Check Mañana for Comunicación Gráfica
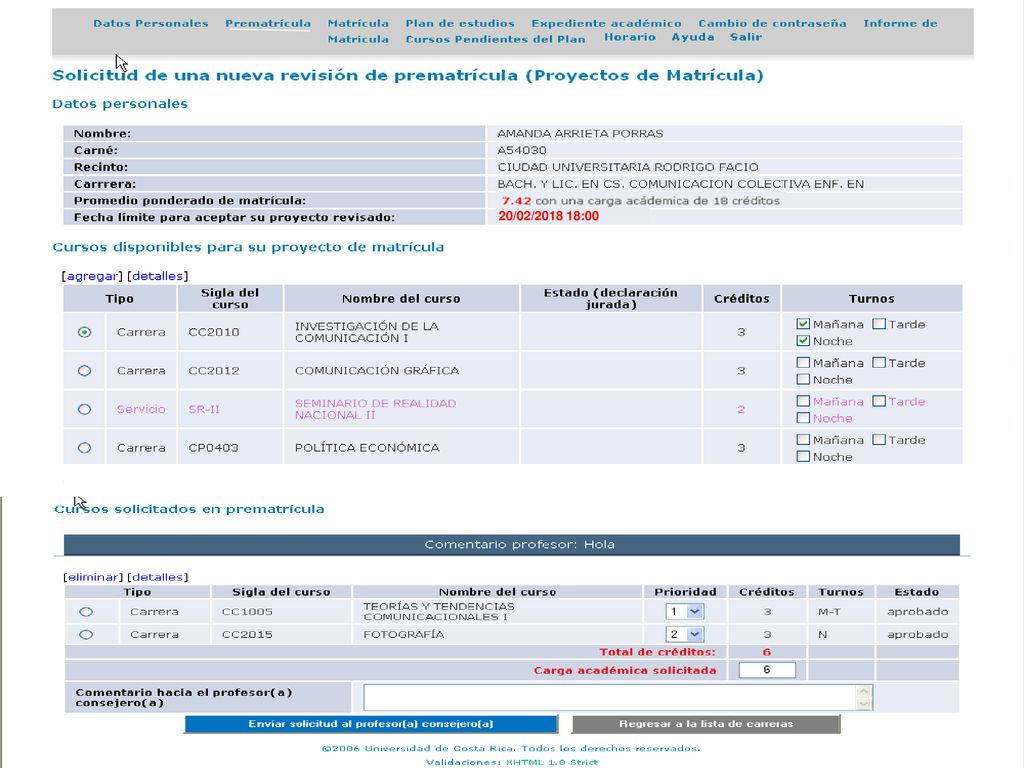 pyautogui.click(x=803, y=362)
